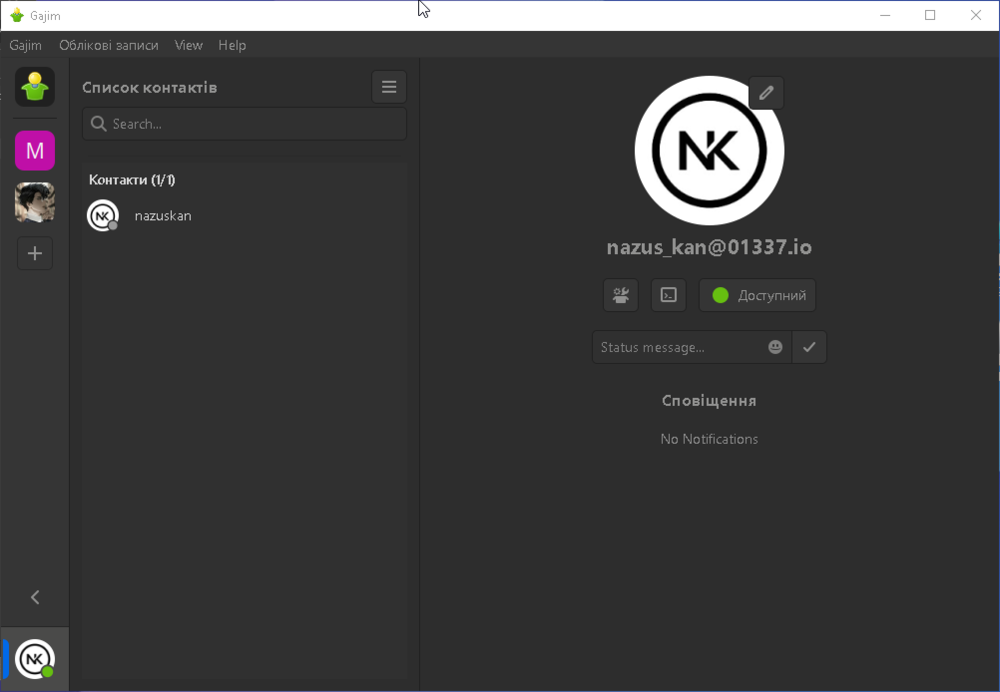The width and height of the screenshot is (1000, 692).
Task: Edit the profile avatar with the pencil icon
Action: coord(766,93)
